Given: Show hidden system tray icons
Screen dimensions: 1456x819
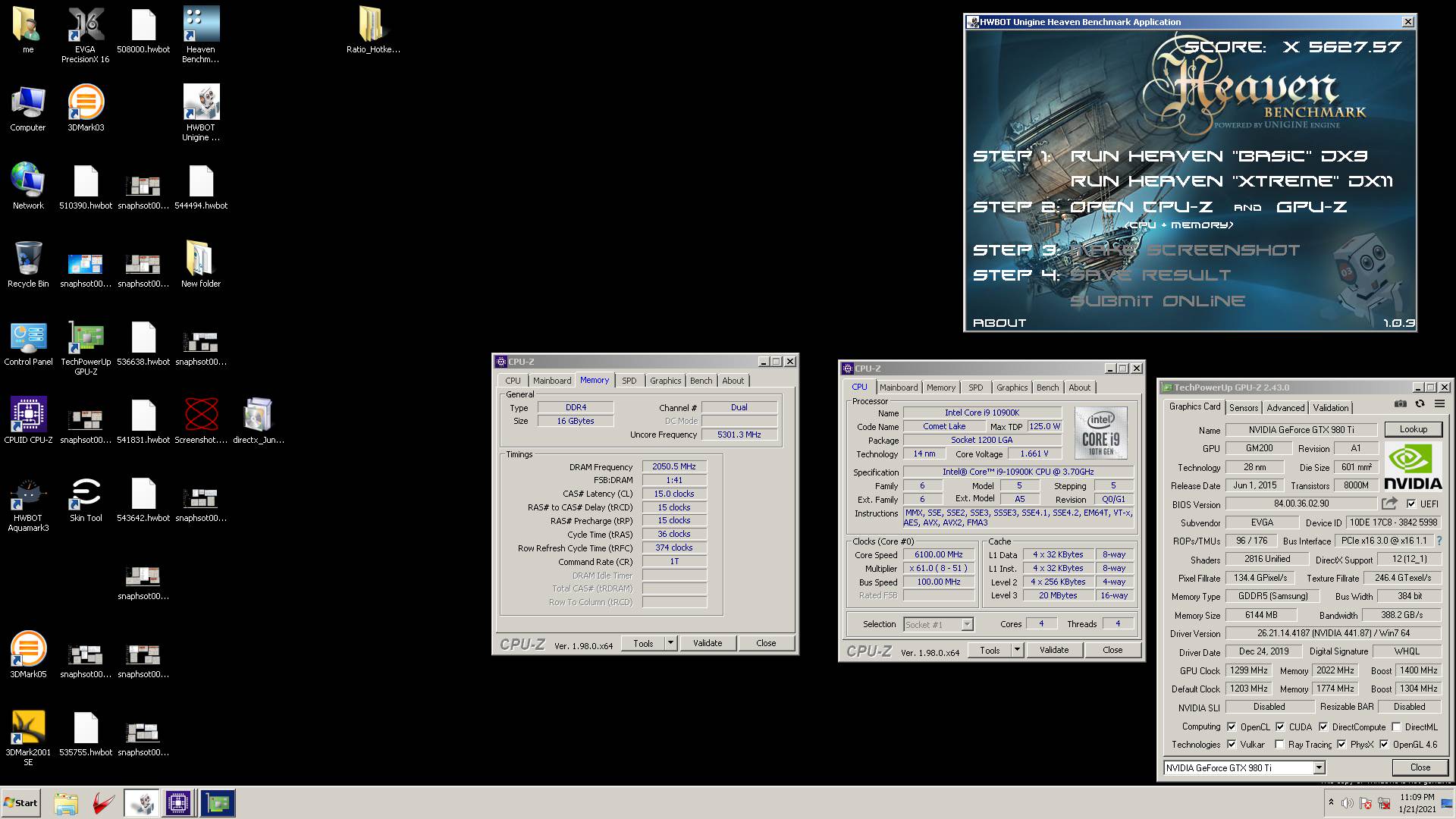Looking at the screenshot, I should click(x=1331, y=802).
